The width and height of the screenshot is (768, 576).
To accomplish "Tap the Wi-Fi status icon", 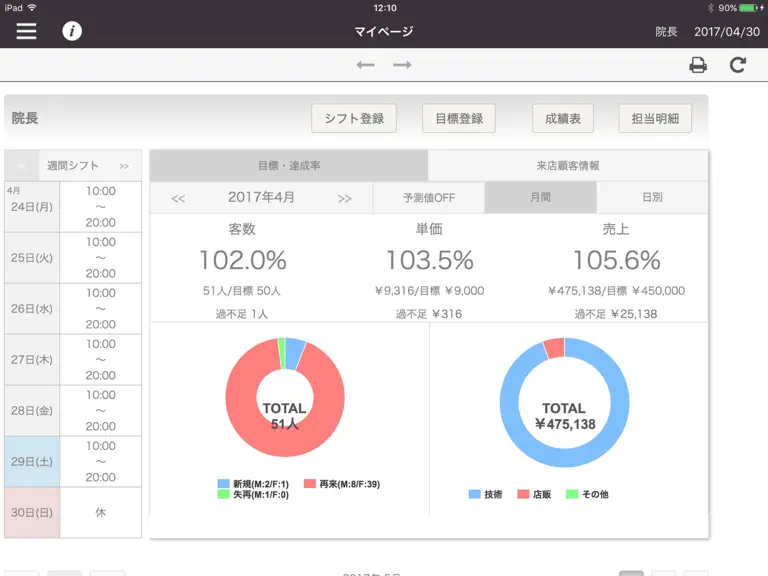I will coord(32,7).
